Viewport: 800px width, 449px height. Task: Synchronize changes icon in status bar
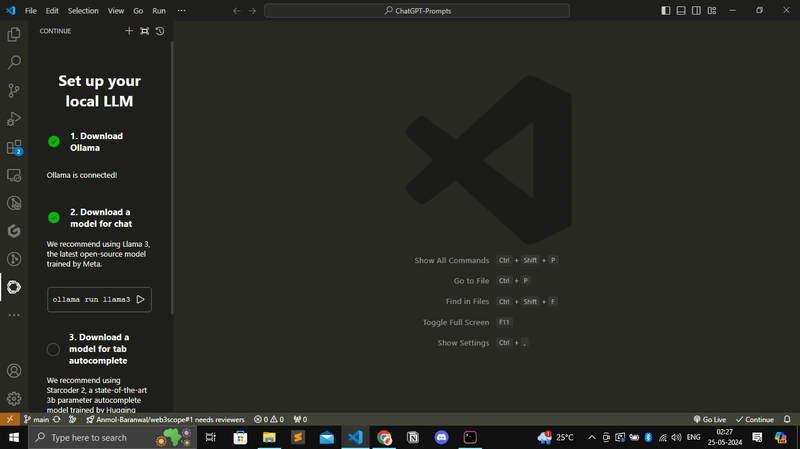pyautogui.click(x=57, y=419)
